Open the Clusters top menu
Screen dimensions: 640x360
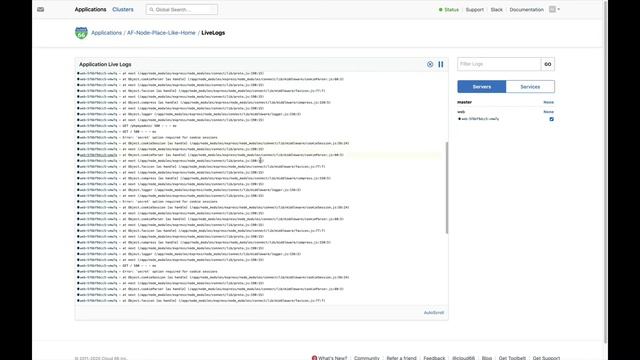tap(123, 9)
